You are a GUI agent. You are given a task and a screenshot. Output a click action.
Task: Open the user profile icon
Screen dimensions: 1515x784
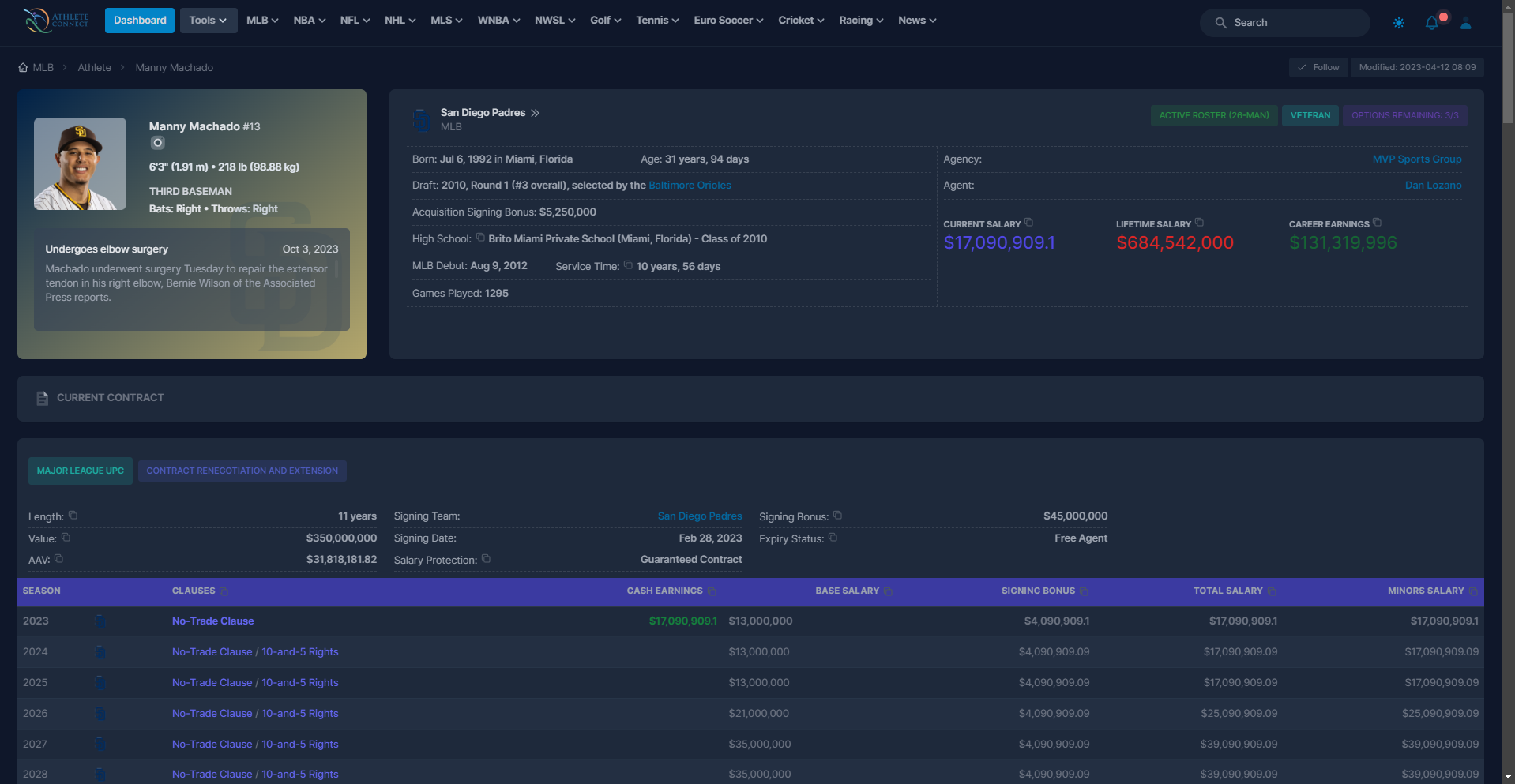pyautogui.click(x=1466, y=23)
